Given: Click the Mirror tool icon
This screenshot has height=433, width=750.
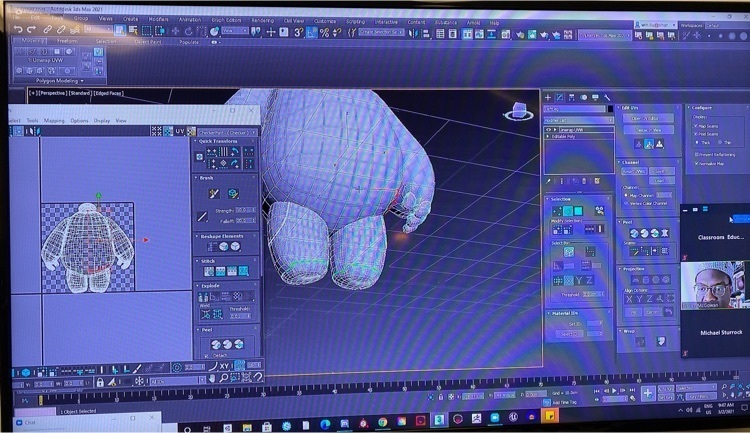Looking at the screenshot, I should [x=413, y=33].
